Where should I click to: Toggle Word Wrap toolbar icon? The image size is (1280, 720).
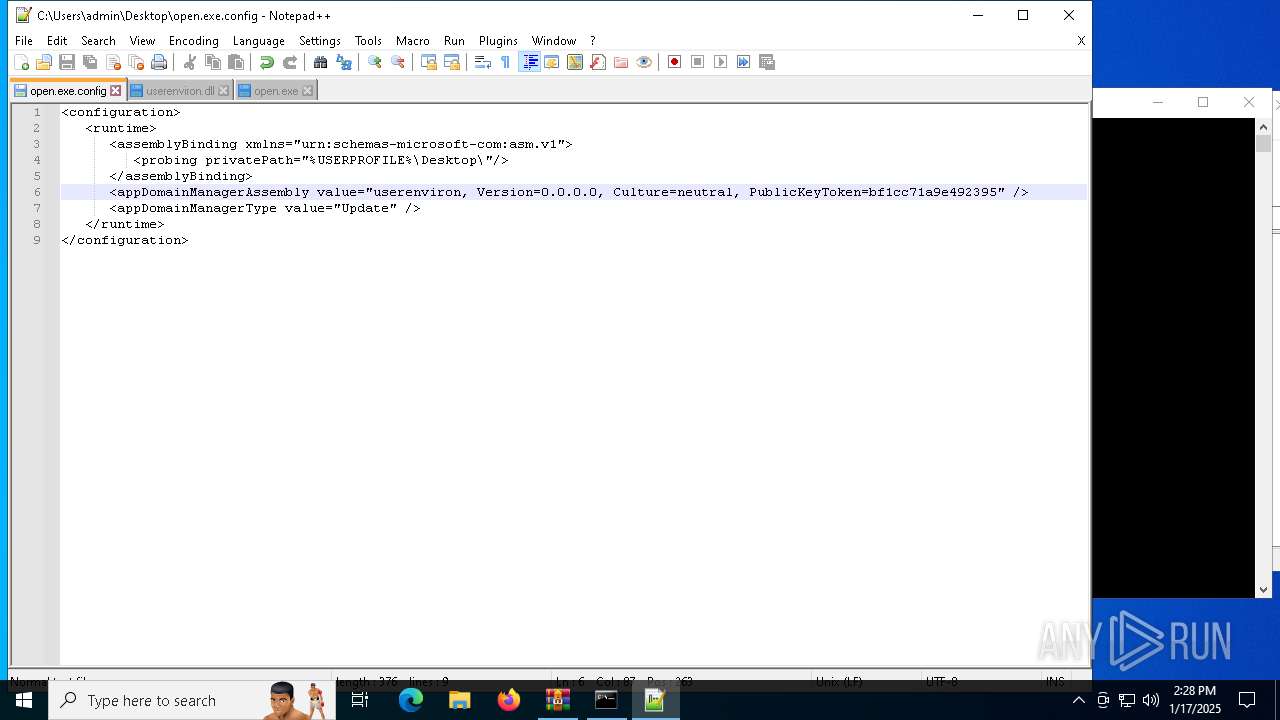(483, 62)
